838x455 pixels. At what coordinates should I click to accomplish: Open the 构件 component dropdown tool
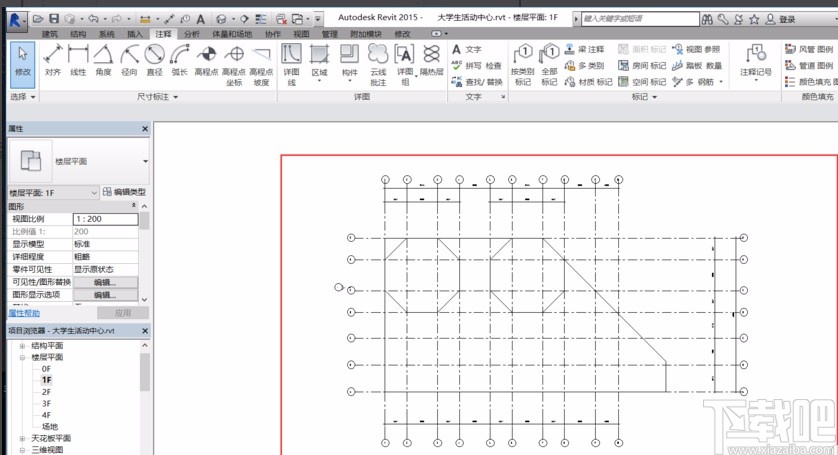[x=350, y=64]
